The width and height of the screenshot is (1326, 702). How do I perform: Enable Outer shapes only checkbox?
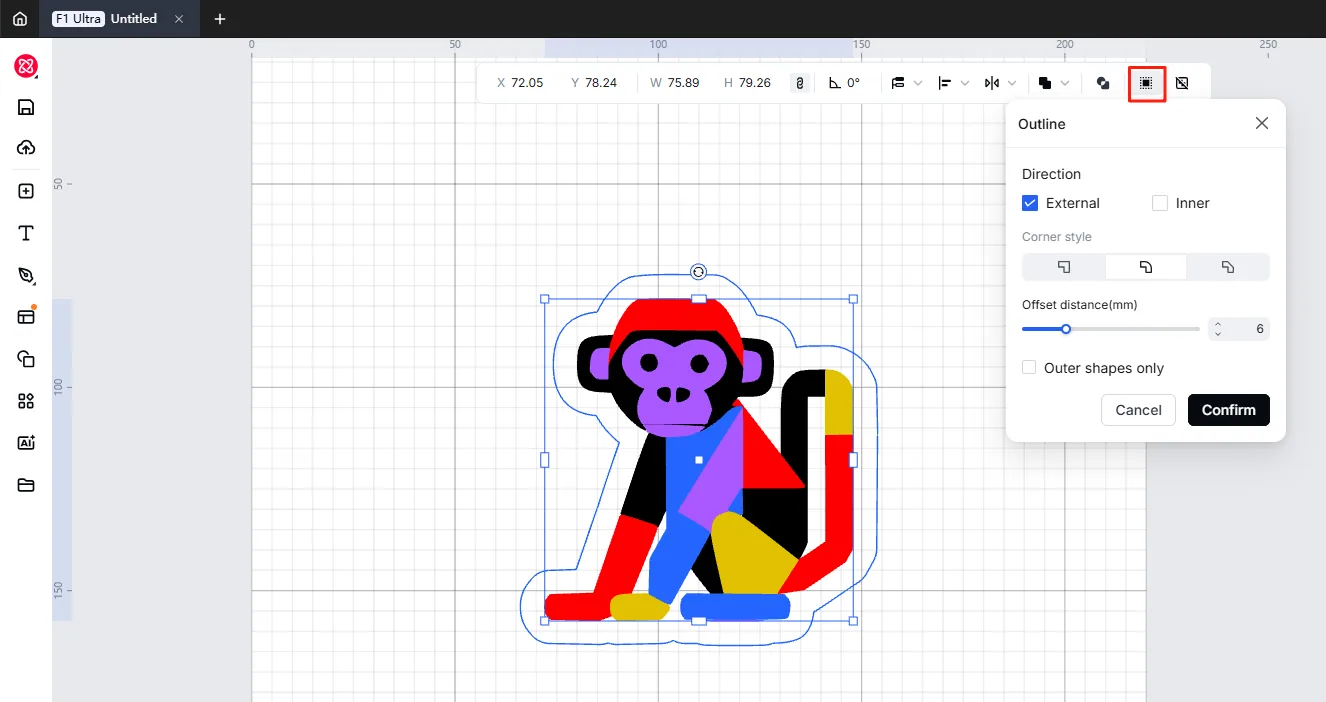[1029, 368]
